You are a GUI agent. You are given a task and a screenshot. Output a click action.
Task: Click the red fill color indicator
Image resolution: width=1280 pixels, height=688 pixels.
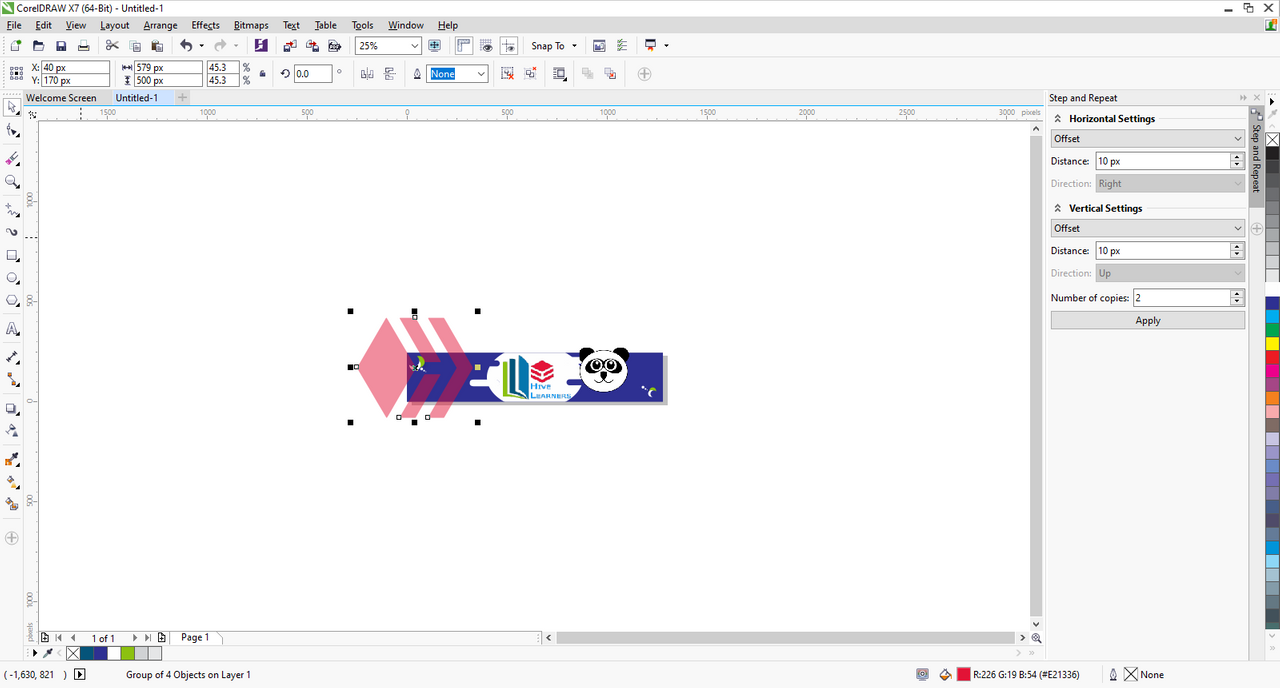(964, 675)
